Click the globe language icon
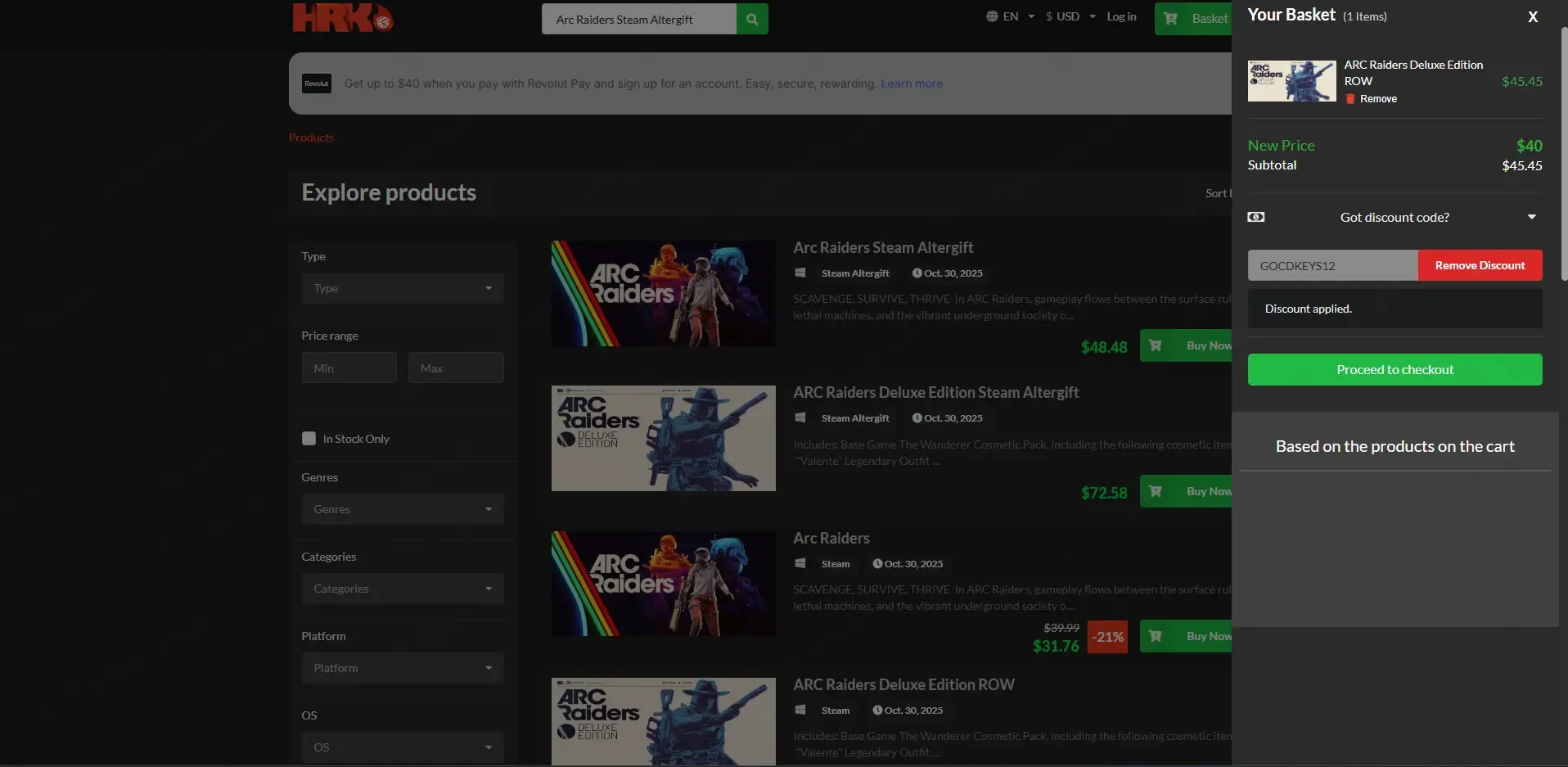 coord(992,16)
